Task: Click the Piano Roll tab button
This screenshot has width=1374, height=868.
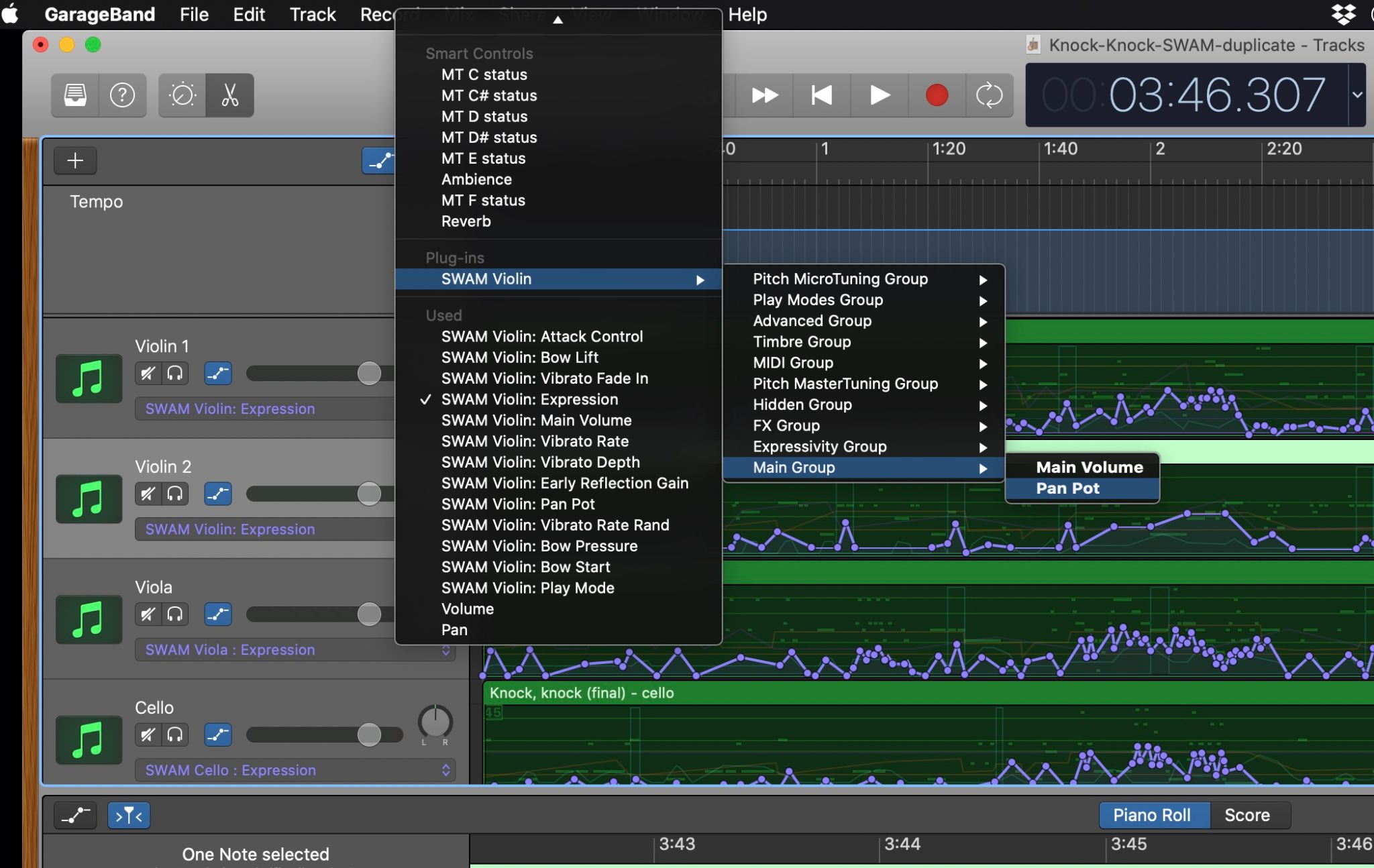Action: (1151, 815)
